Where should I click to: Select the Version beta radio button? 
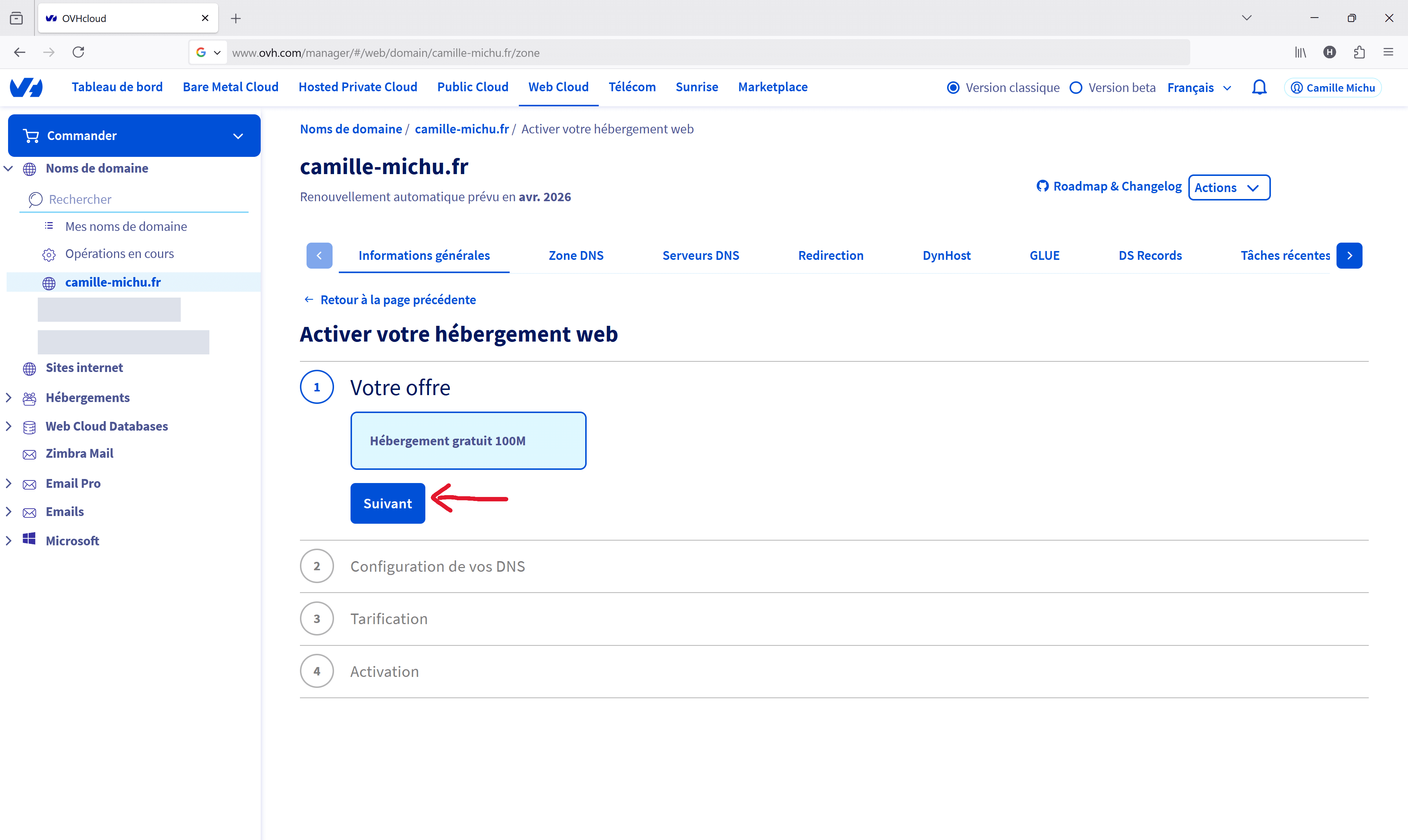point(1076,88)
